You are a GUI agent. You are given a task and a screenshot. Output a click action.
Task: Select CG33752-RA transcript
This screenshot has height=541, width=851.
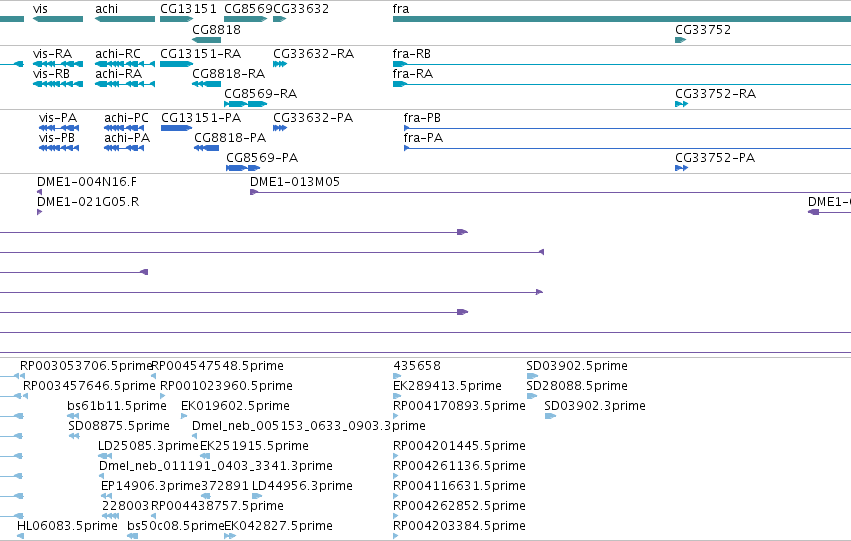pos(682,104)
